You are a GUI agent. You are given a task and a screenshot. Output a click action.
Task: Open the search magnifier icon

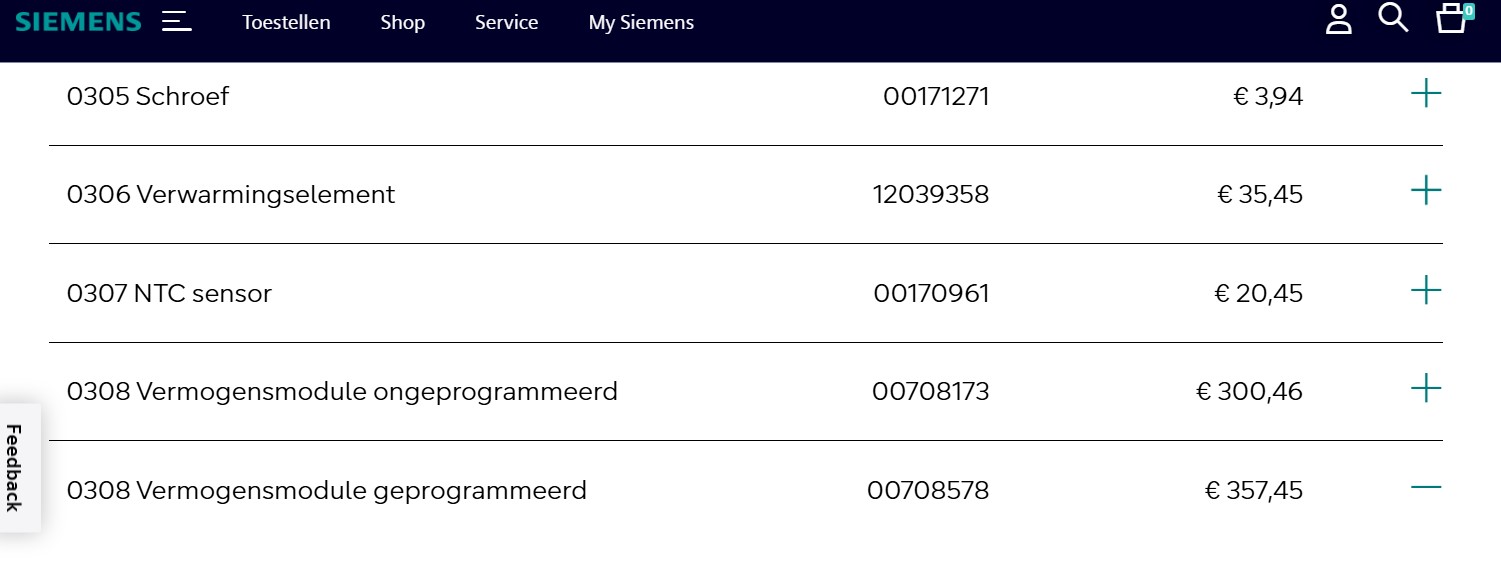pyautogui.click(x=1393, y=17)
